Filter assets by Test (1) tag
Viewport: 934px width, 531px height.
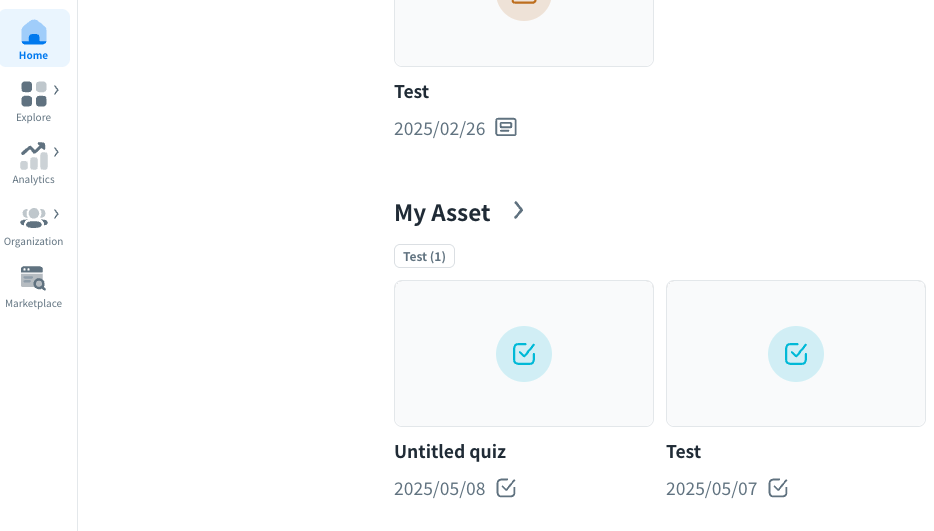pos(424,257)
